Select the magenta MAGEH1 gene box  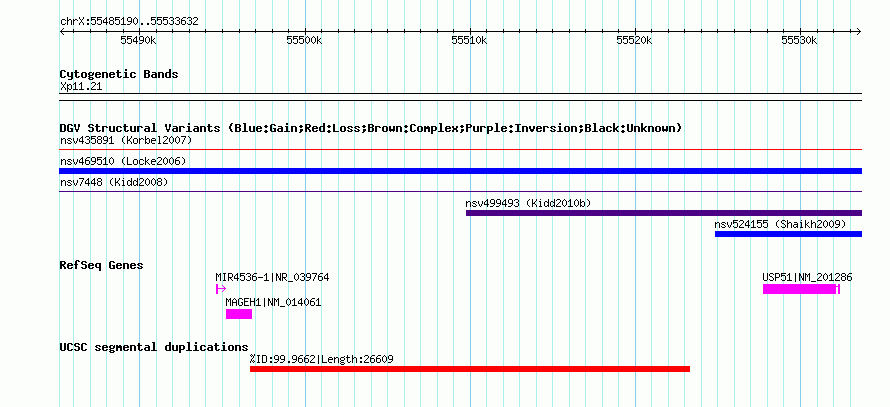[x=239, y=314]
